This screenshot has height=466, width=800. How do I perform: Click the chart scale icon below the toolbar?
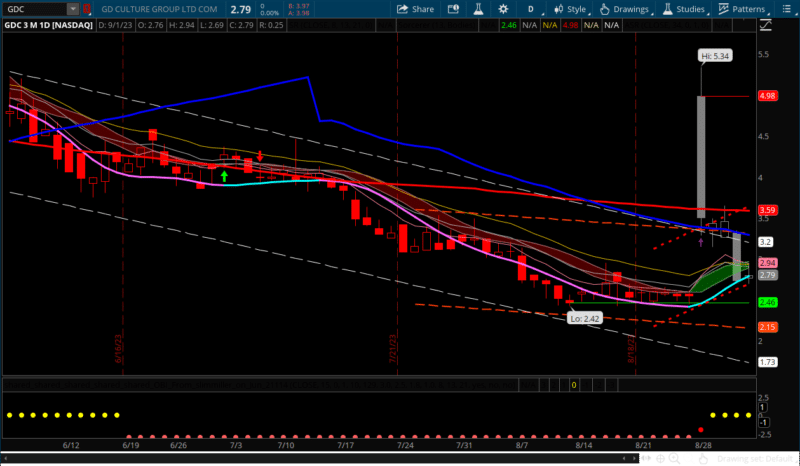[765, 24]
